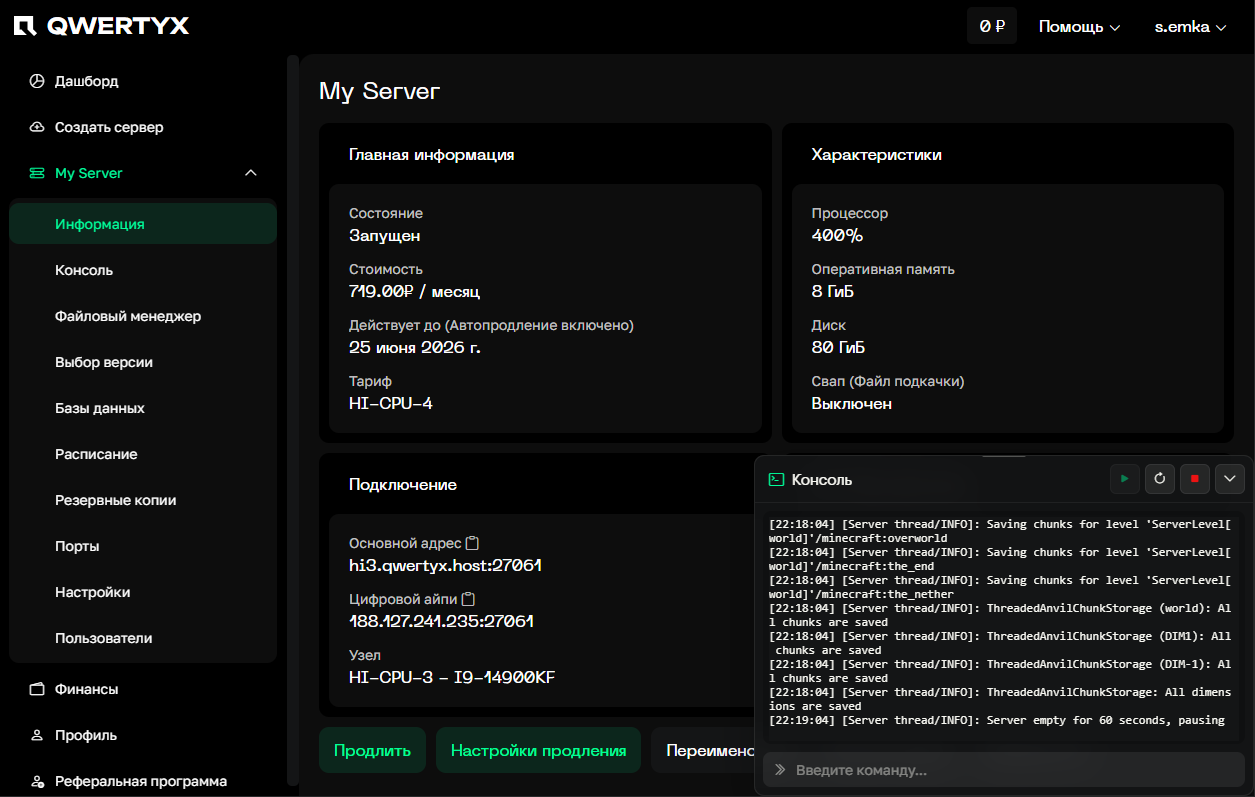Click the hi3.qwertyx.host:27061 address
Screen dimensions: 1255x797
pyautogui.click(x=445, y=565)
